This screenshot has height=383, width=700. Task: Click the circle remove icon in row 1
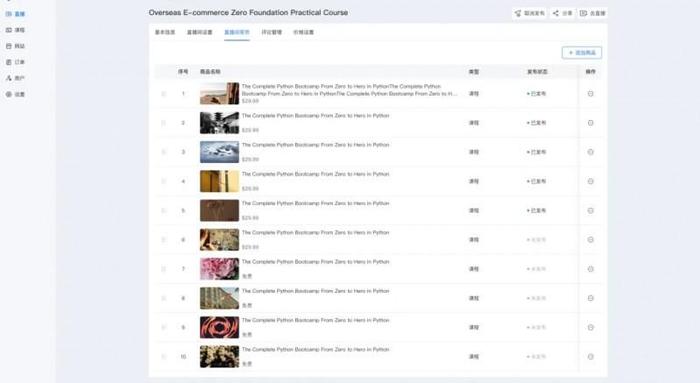pos(590,94)
